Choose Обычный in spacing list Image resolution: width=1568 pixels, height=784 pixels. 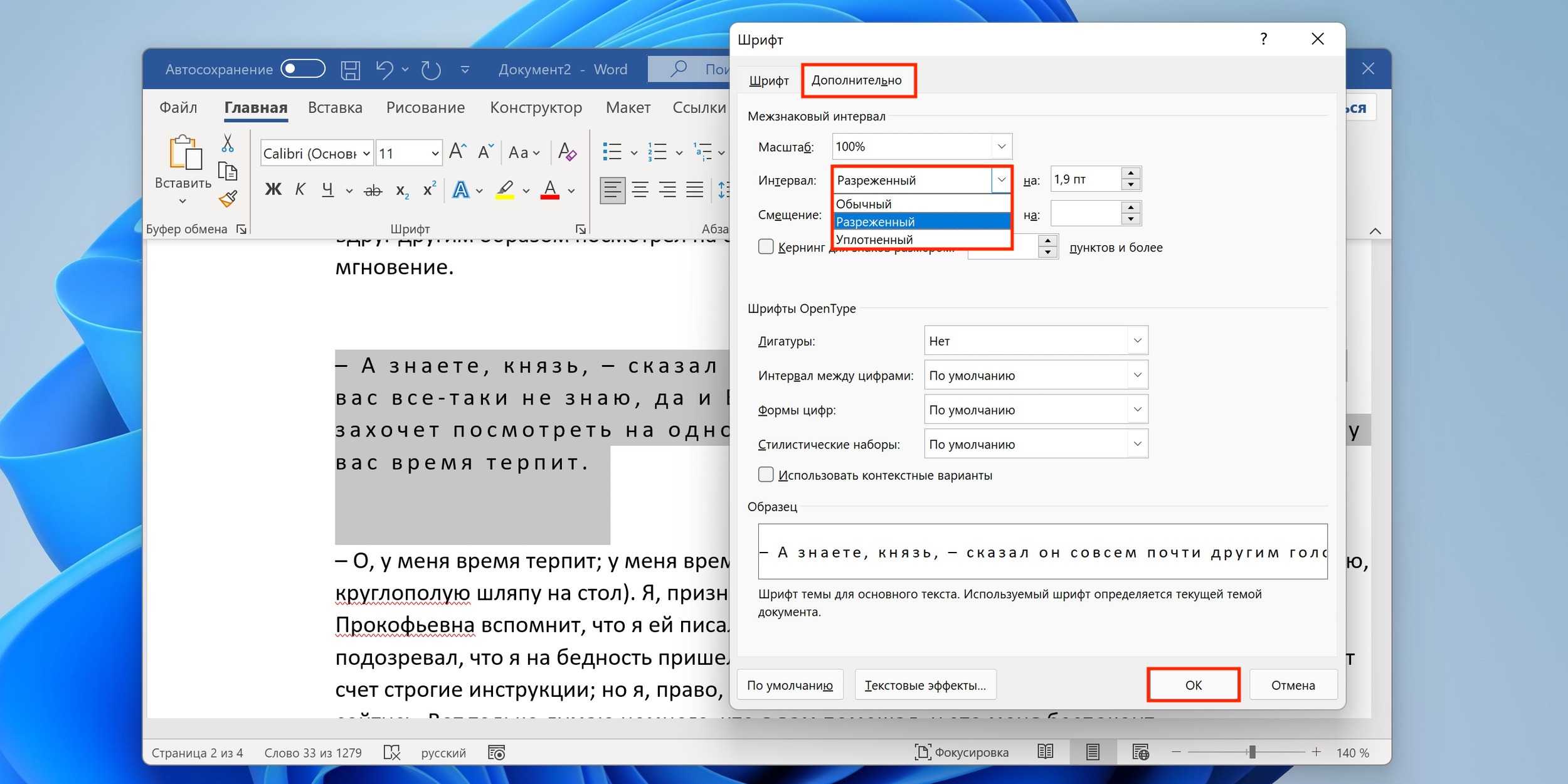[922, 204]
